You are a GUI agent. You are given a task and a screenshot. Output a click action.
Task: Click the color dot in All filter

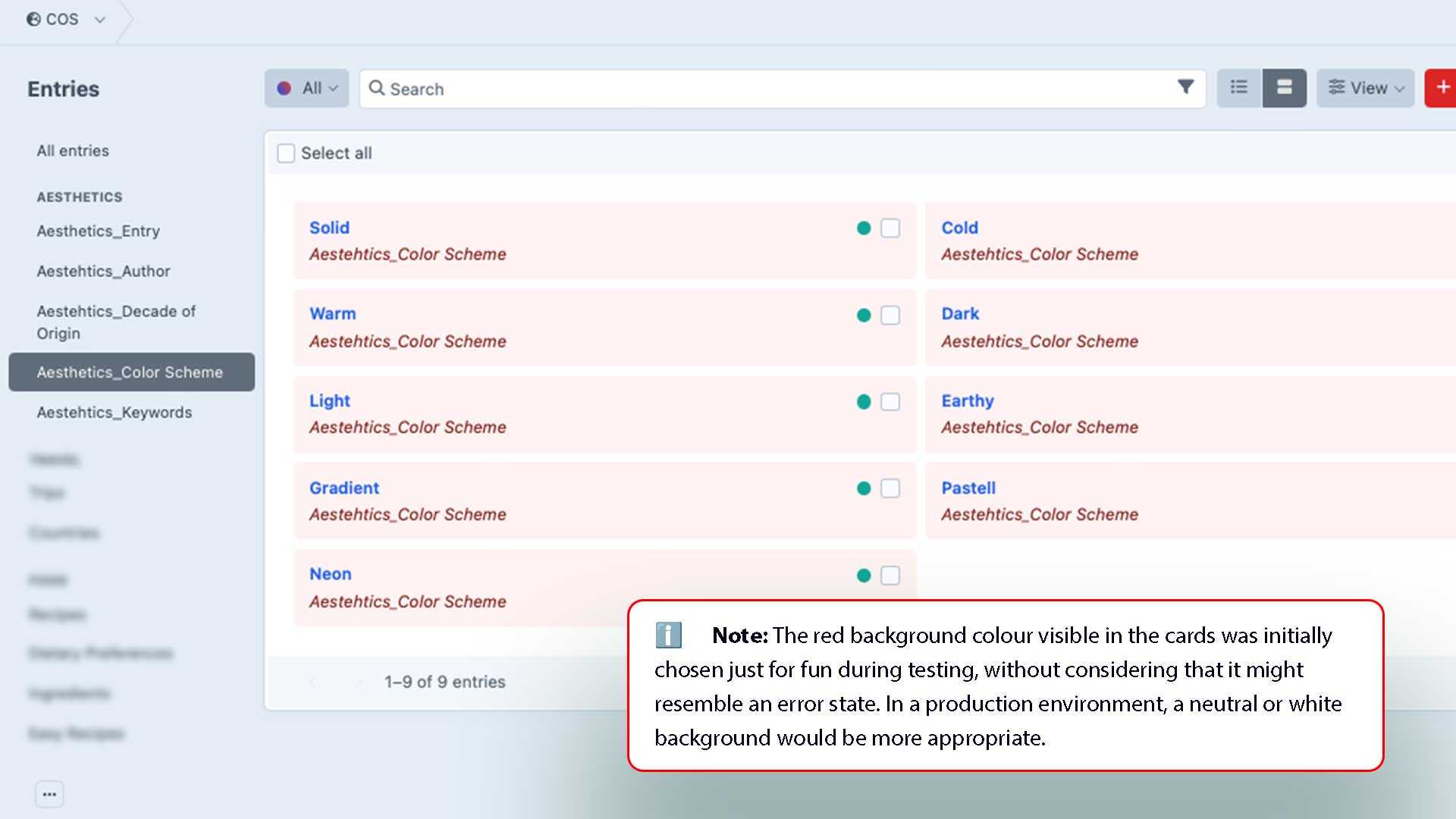[x=284, y=88]
